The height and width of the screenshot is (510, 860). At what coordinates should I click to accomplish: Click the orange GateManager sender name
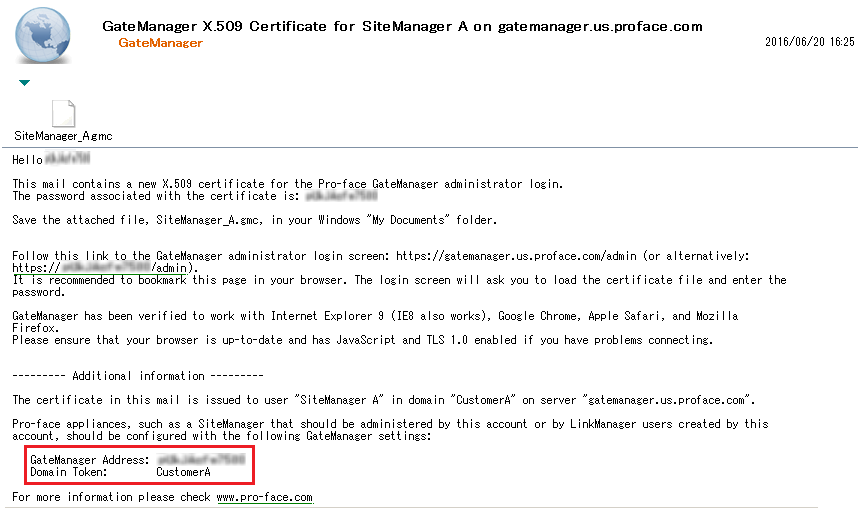160,43
